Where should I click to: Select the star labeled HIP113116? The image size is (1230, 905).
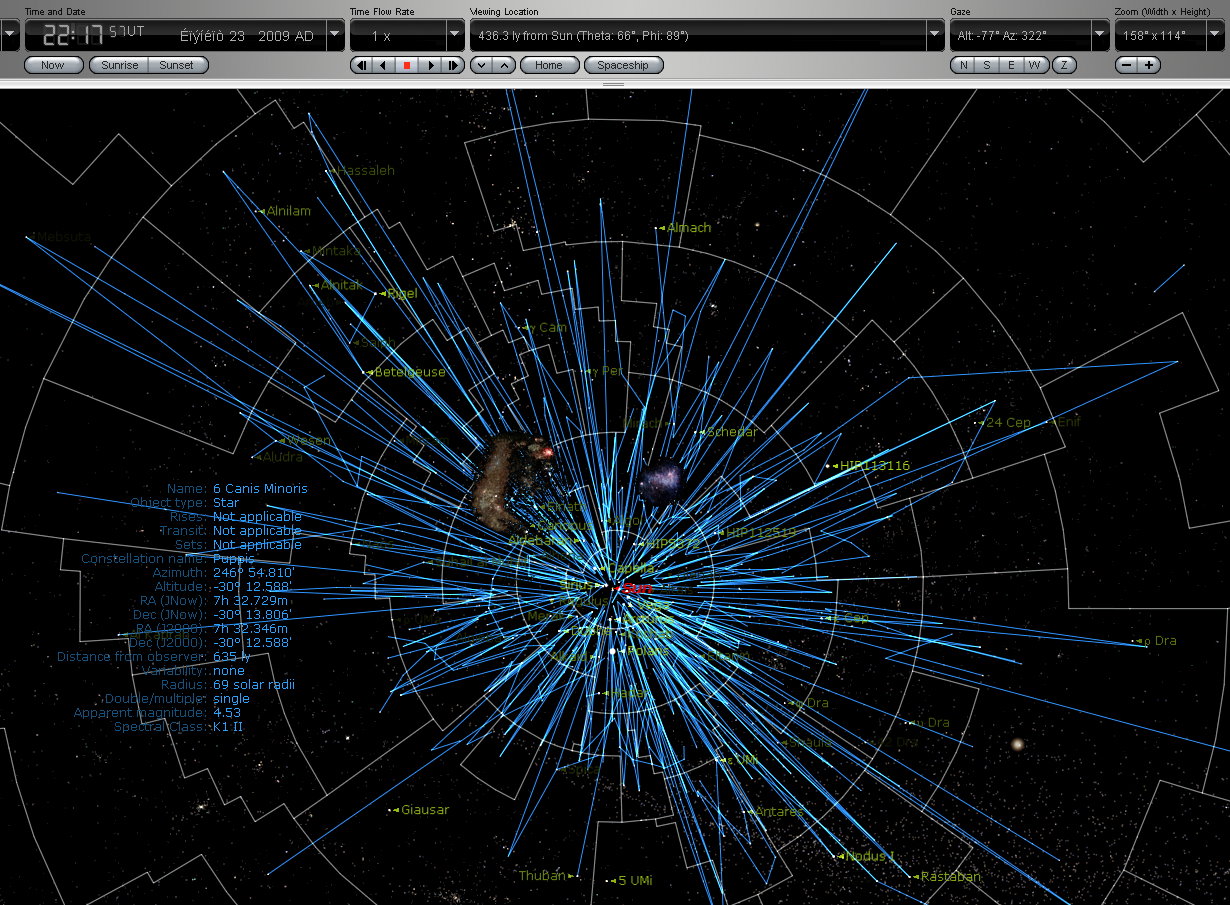tap(875, 466)
